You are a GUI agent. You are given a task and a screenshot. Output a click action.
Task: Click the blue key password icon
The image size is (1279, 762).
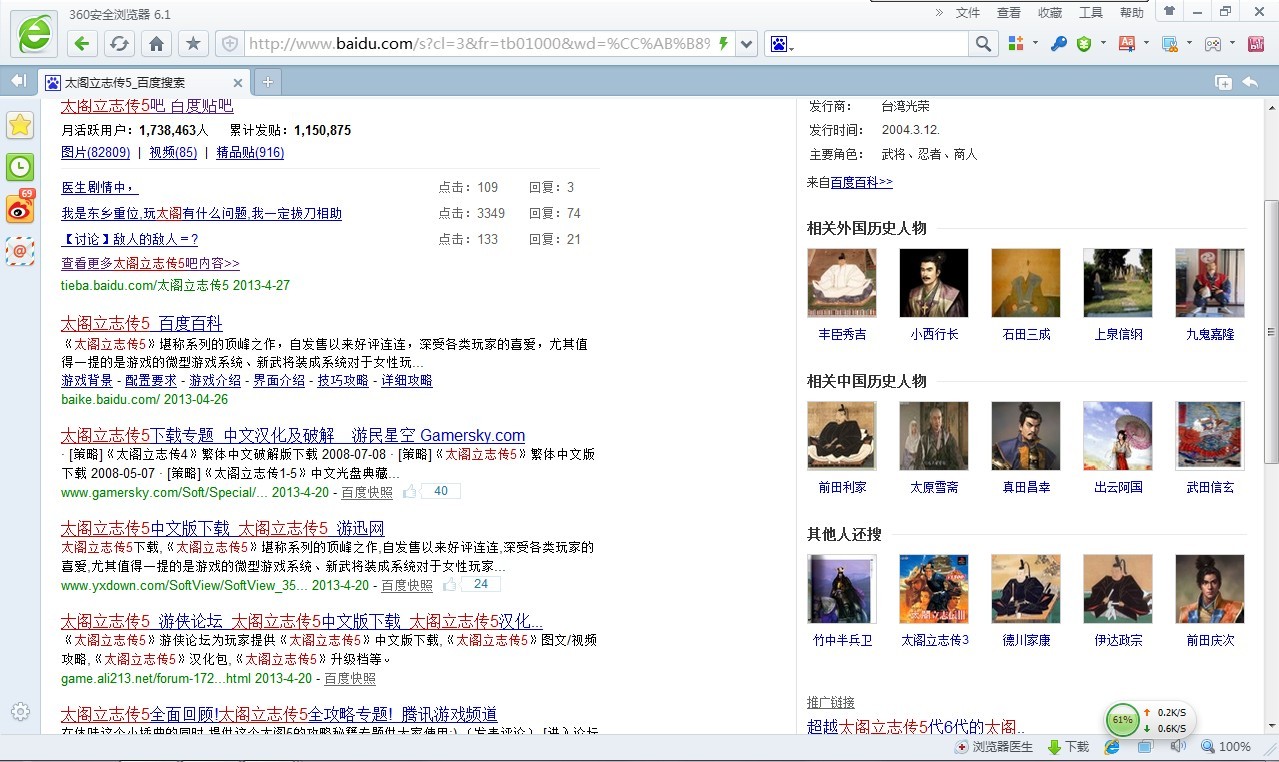tap(1058, 44)
